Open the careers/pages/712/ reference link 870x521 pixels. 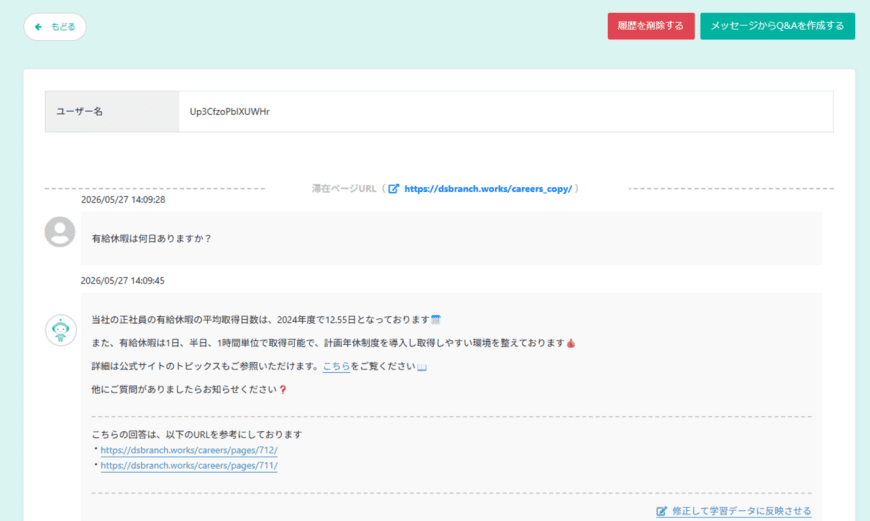point(189,450)
